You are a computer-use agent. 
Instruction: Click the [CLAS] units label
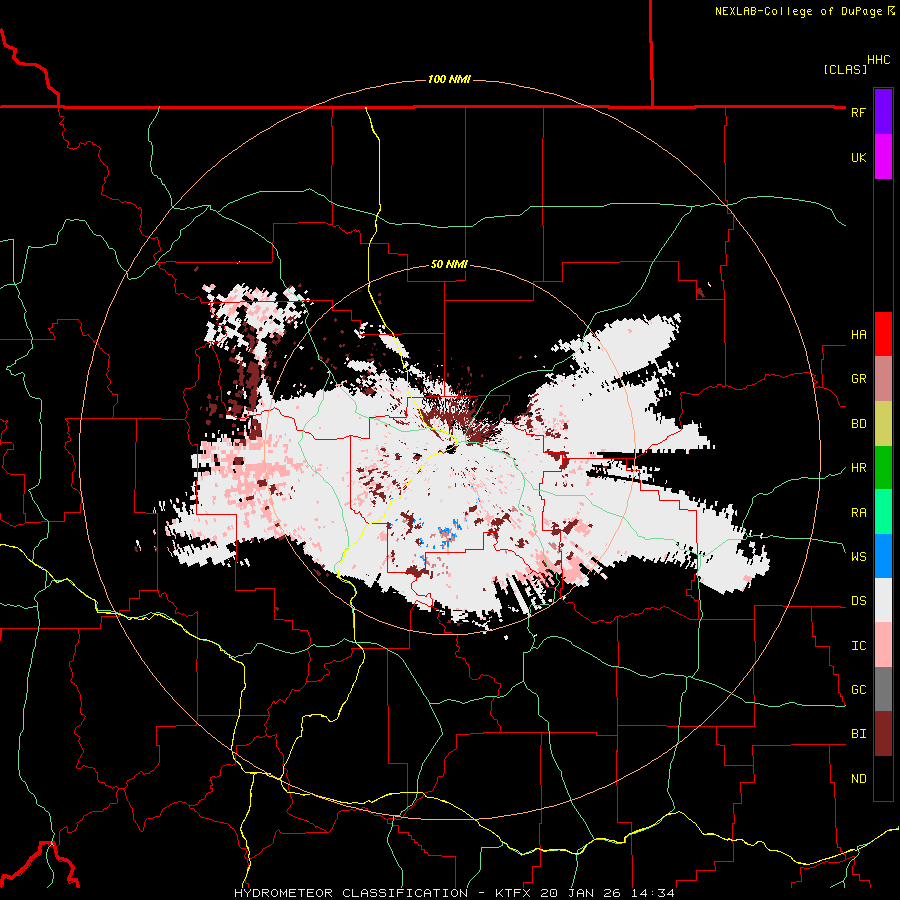[845, 69]
